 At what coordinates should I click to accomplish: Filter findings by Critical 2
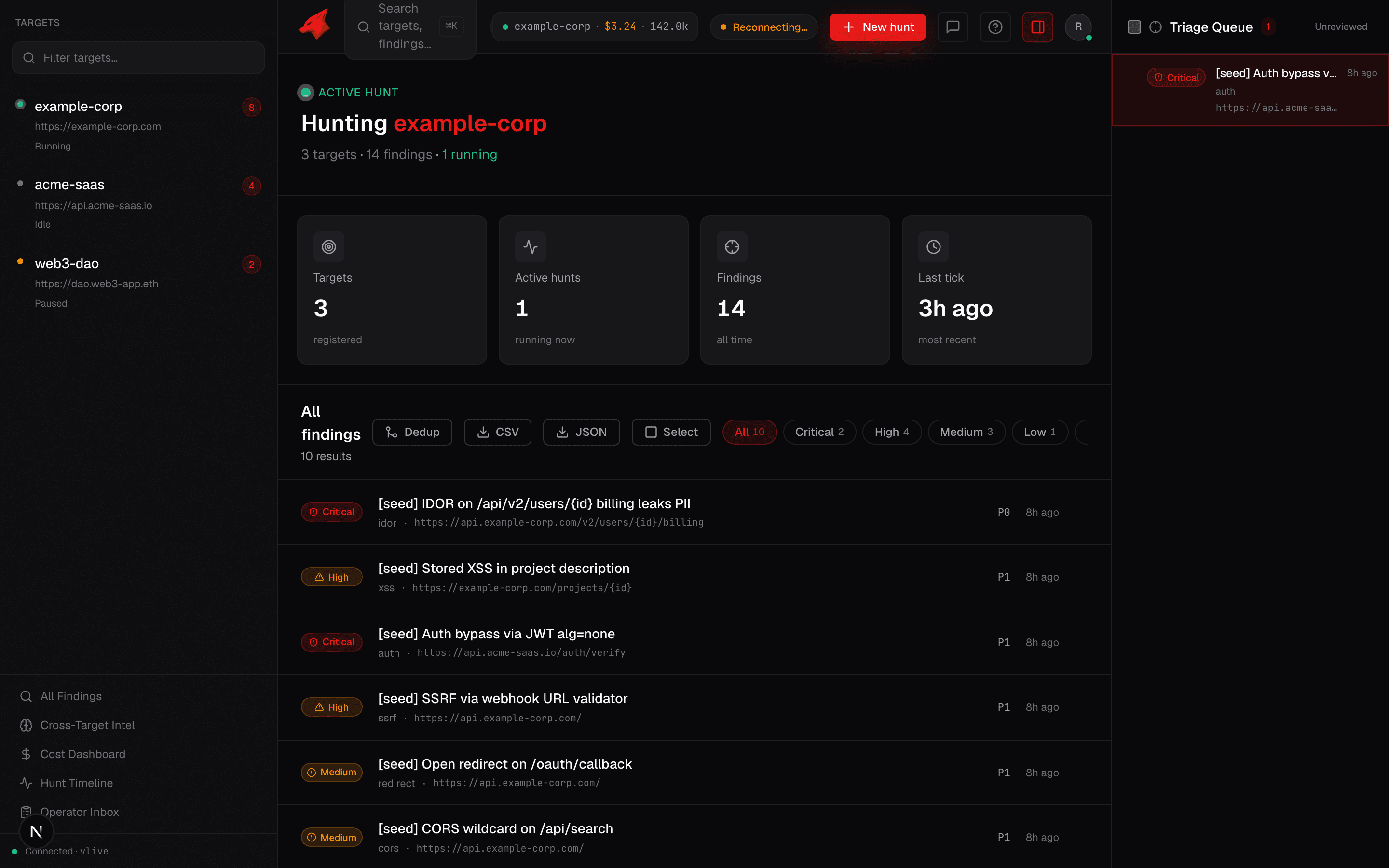tap(819, 432)
